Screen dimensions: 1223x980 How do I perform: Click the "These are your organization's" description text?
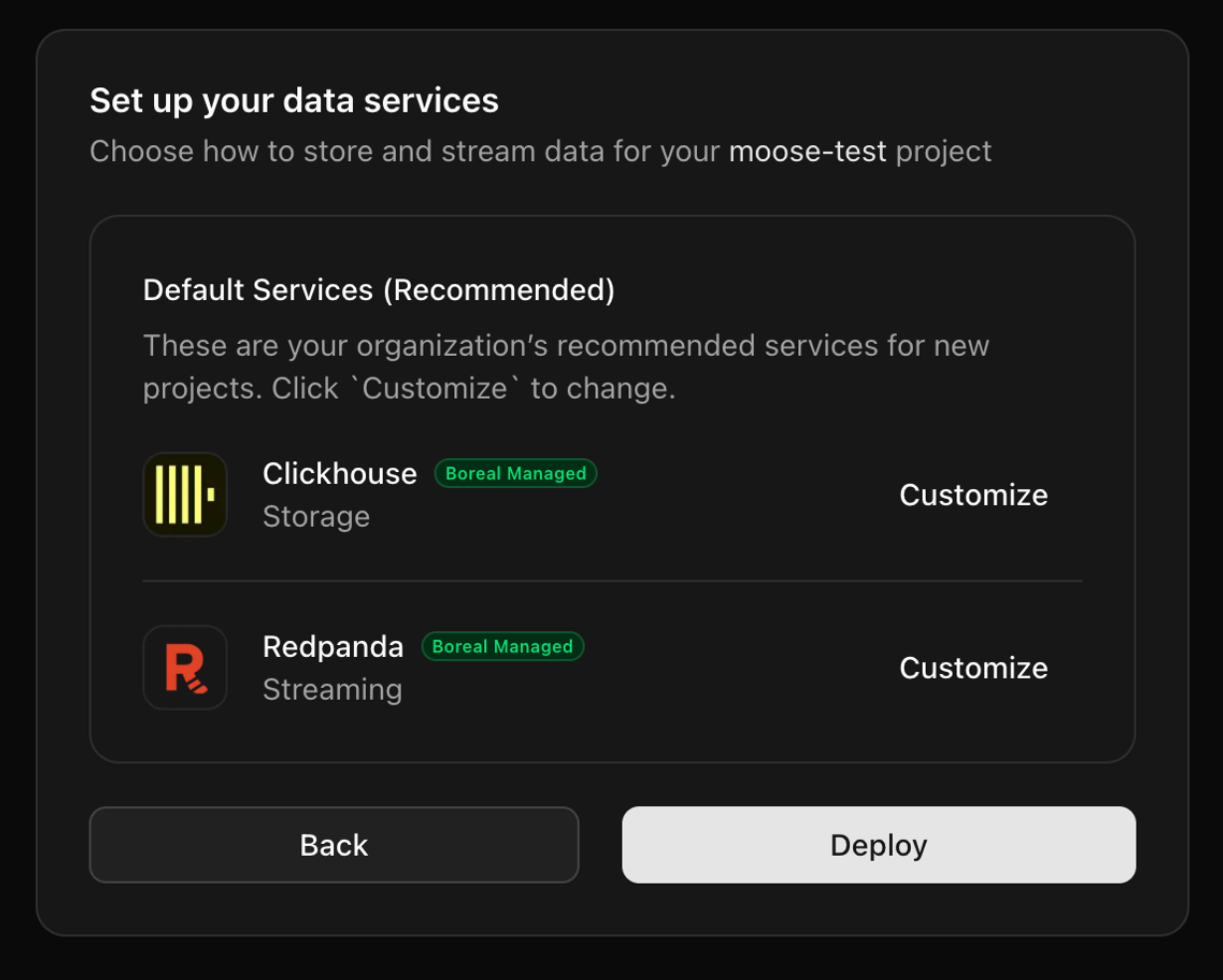pos(566,346)
